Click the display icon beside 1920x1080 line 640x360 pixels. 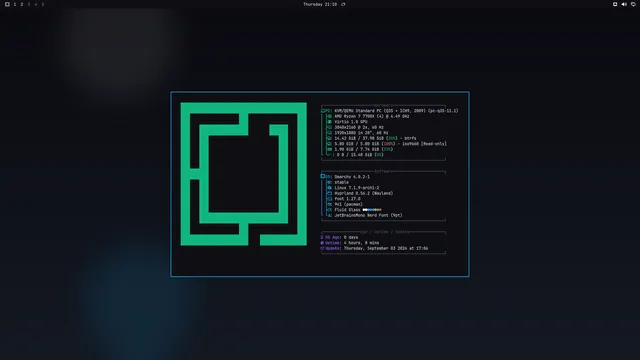pyautogui.click(x=329, y=133)
